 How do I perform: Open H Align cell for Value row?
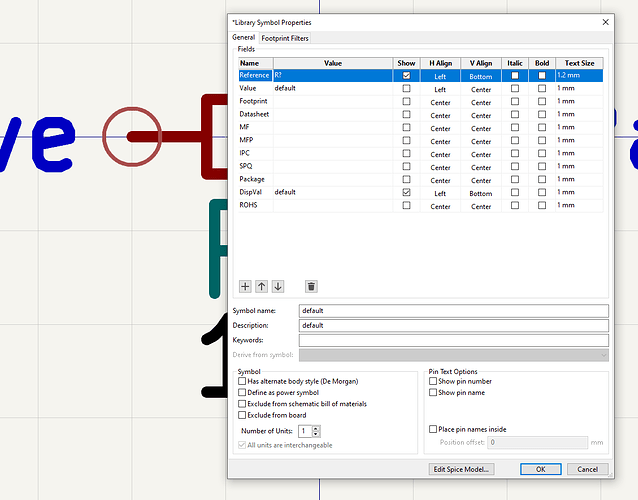(440, 89)
